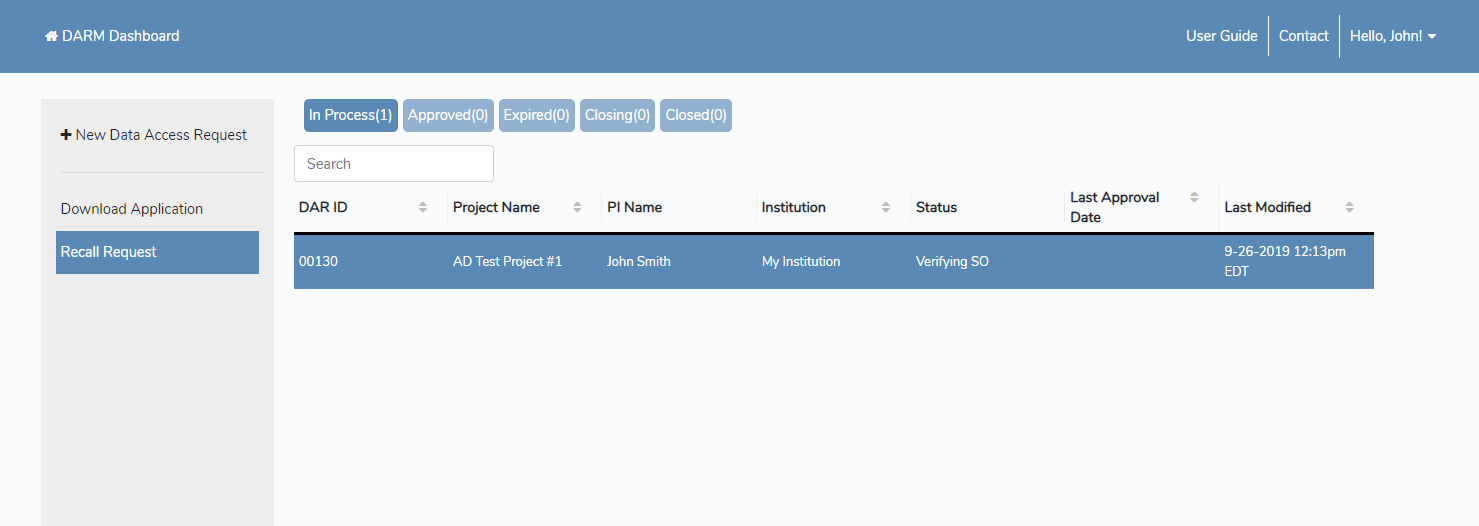1479x526 pixels.
Task: Switch to the Approved(0) tab
Action: click(448, 115)
